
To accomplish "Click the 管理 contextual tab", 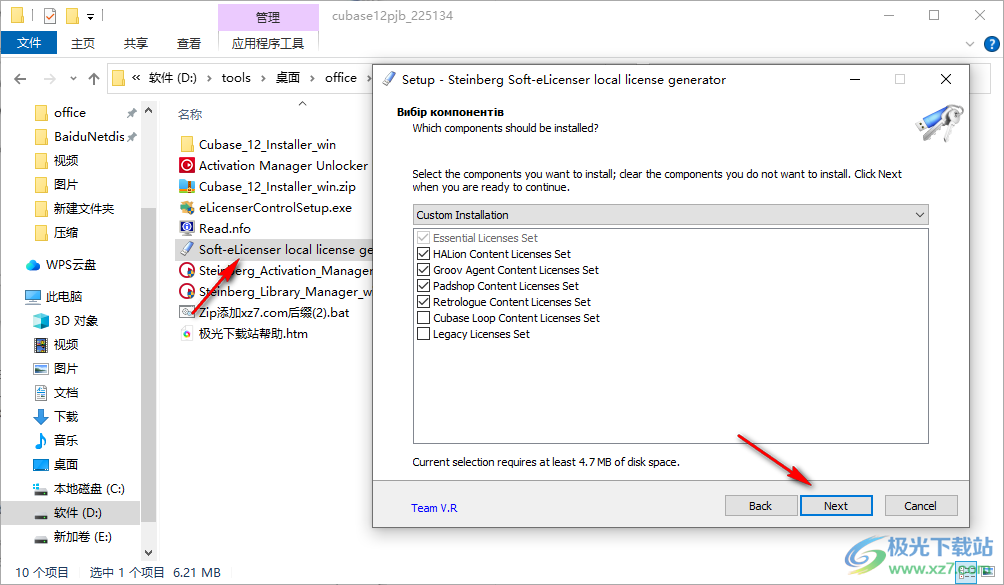I will coord(268,17).
